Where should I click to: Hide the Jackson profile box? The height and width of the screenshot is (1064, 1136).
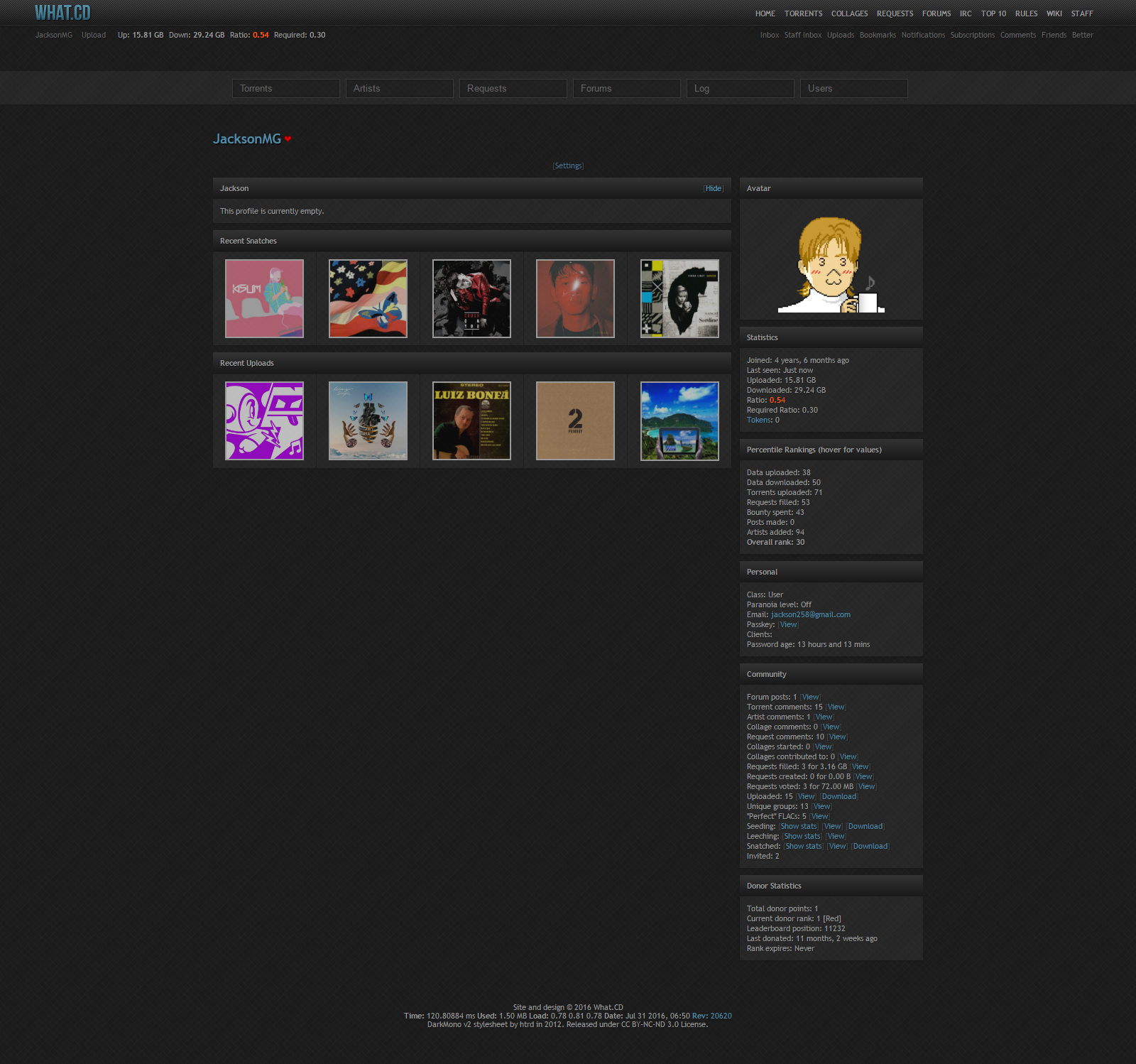tap(714, 188)
